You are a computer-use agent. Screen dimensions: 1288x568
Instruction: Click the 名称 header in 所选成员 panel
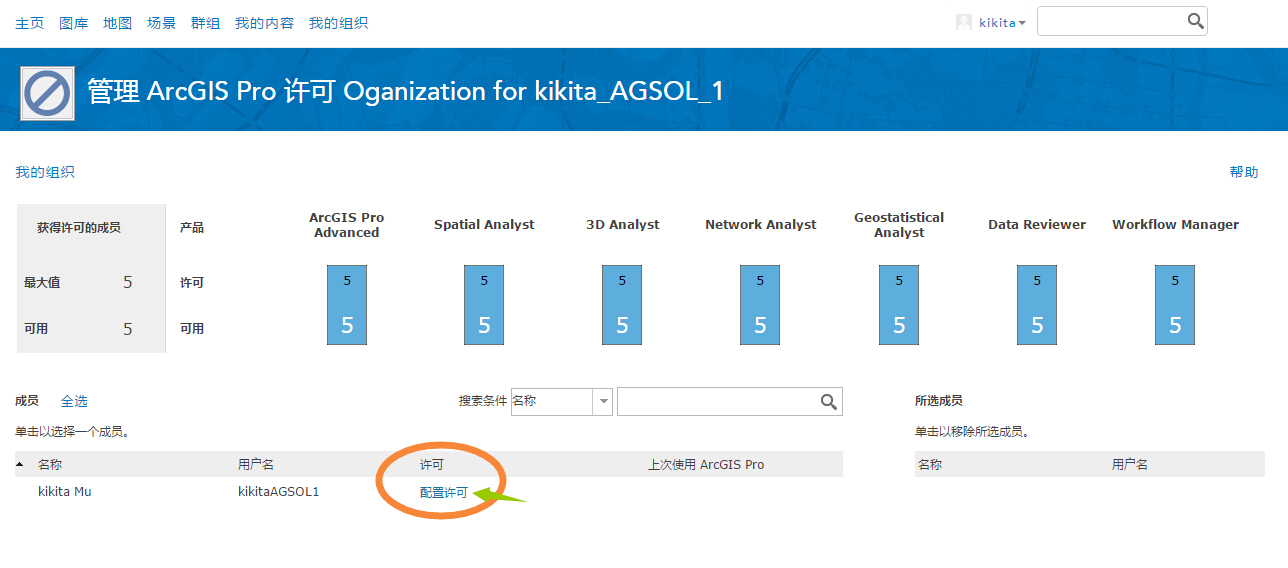[x=930, y=464]
